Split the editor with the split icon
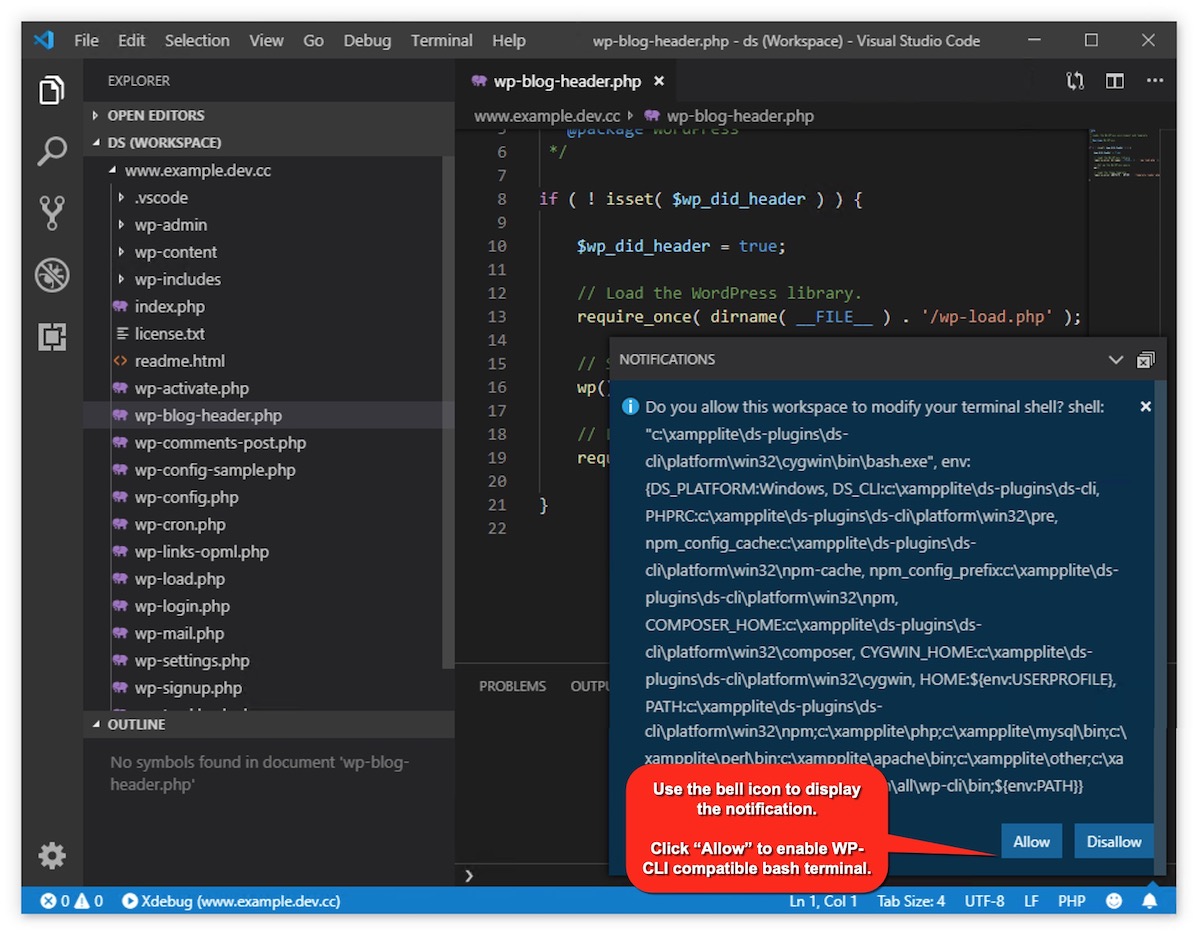The height and width of the screenshot is (937, 1200). click(1114, 81)
